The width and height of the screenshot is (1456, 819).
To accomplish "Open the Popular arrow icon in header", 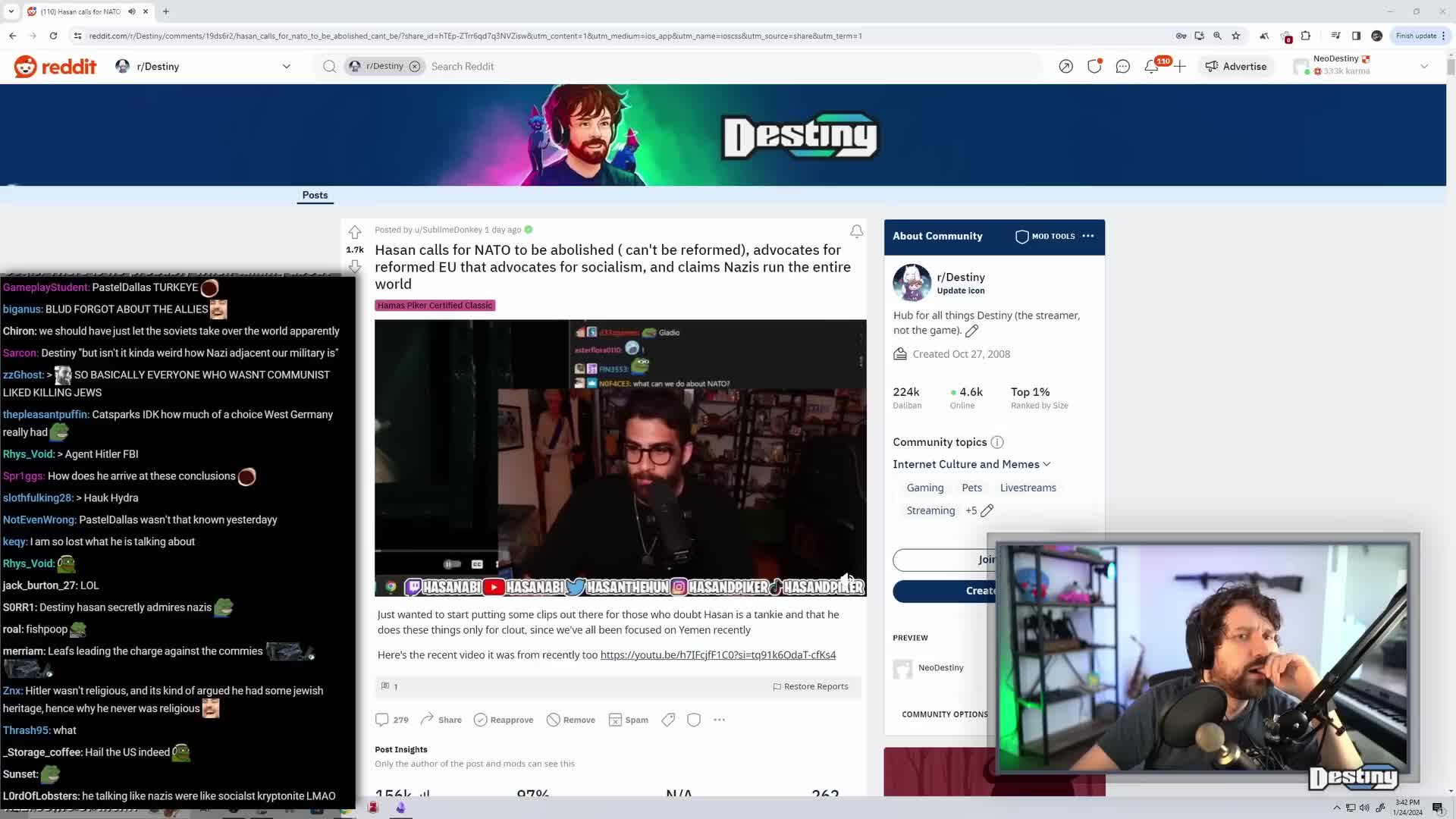I will click(x=1065, y=67).
